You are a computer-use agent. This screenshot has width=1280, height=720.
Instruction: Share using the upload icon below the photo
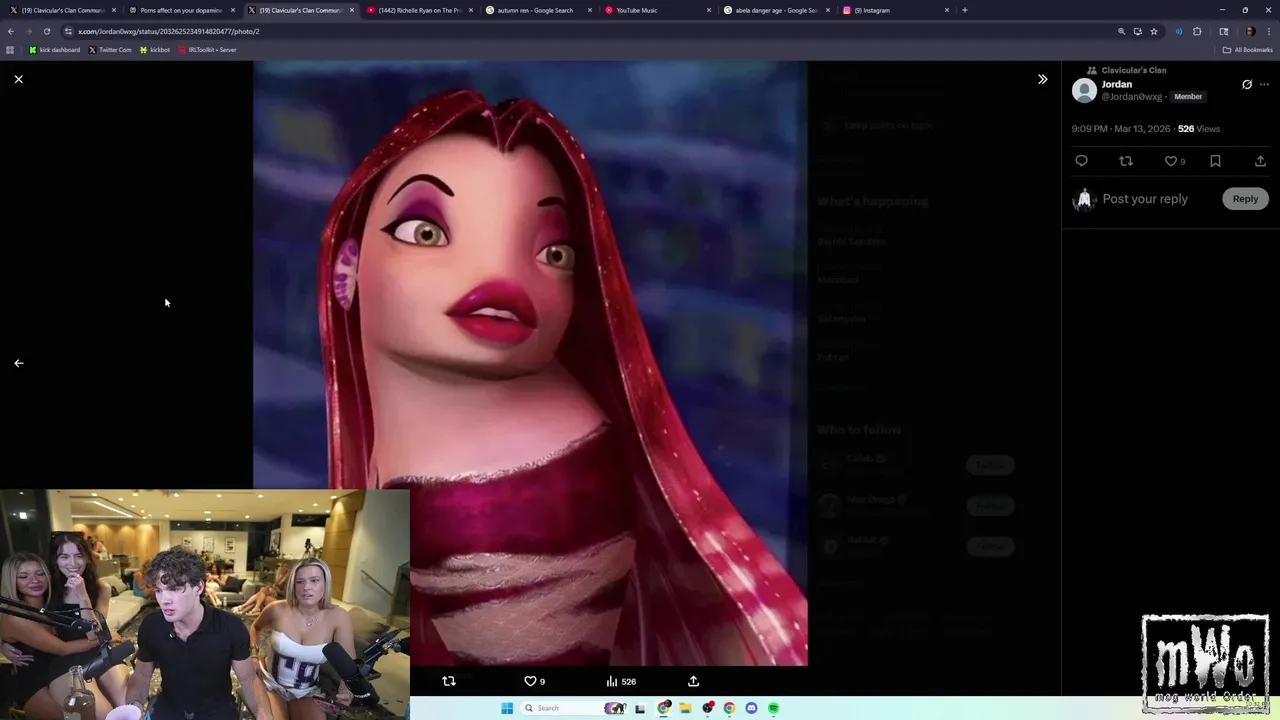click(x=693, y=681)
